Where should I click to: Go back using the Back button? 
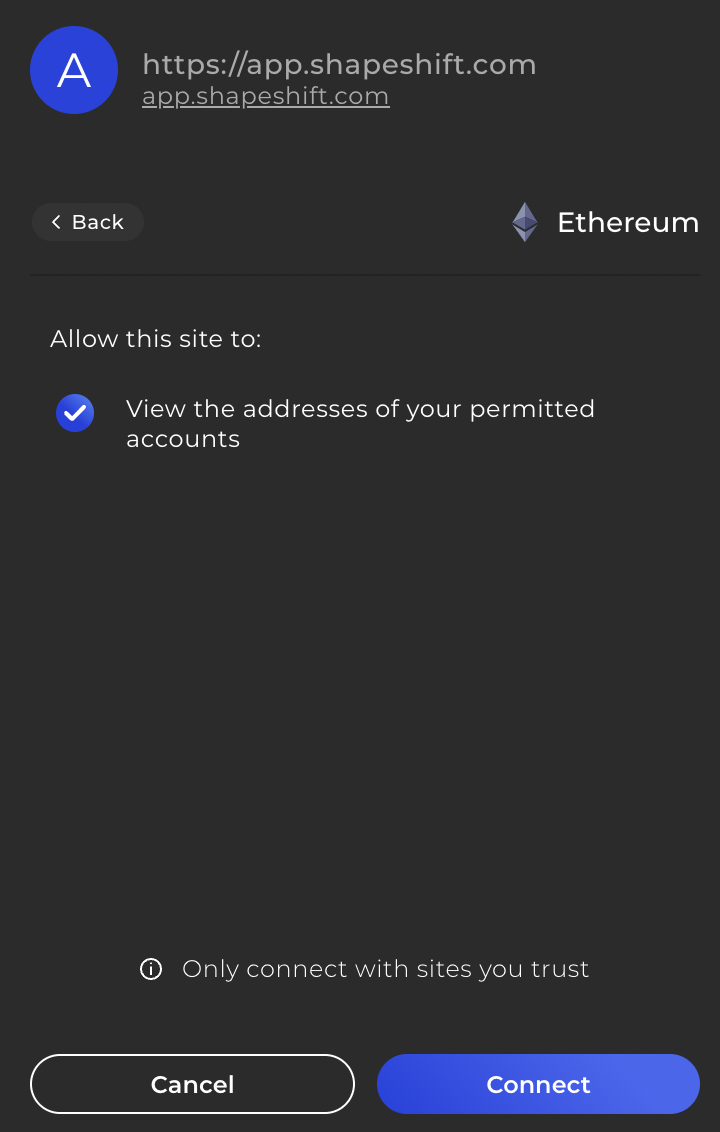pos(88,222)
